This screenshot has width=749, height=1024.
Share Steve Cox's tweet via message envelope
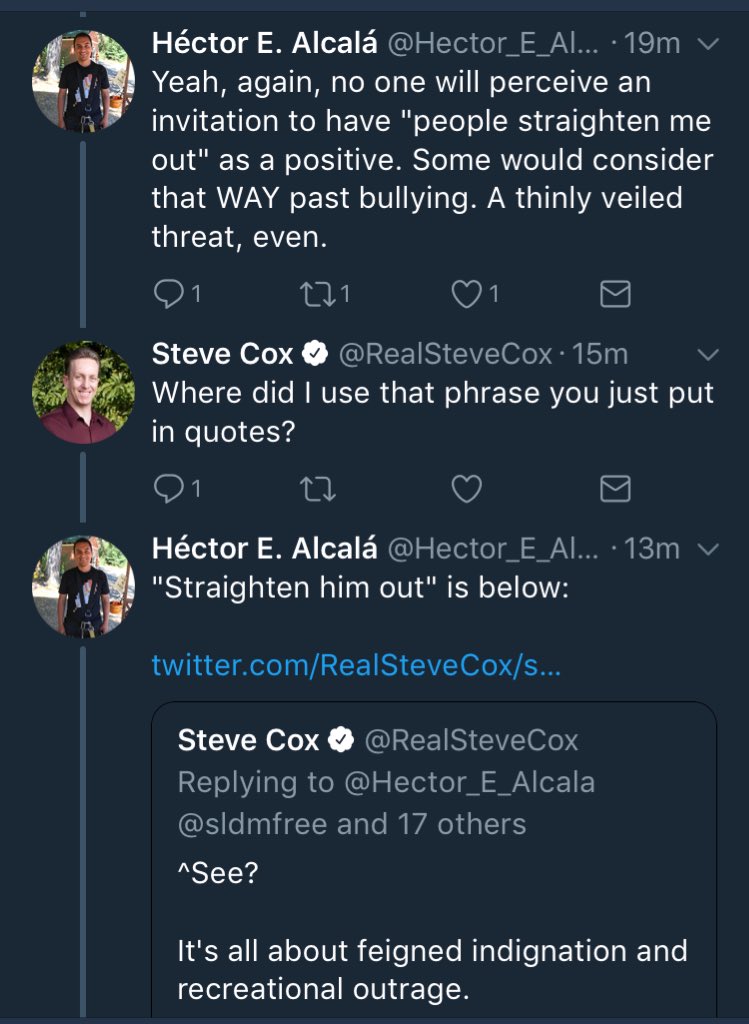(614, 488)
